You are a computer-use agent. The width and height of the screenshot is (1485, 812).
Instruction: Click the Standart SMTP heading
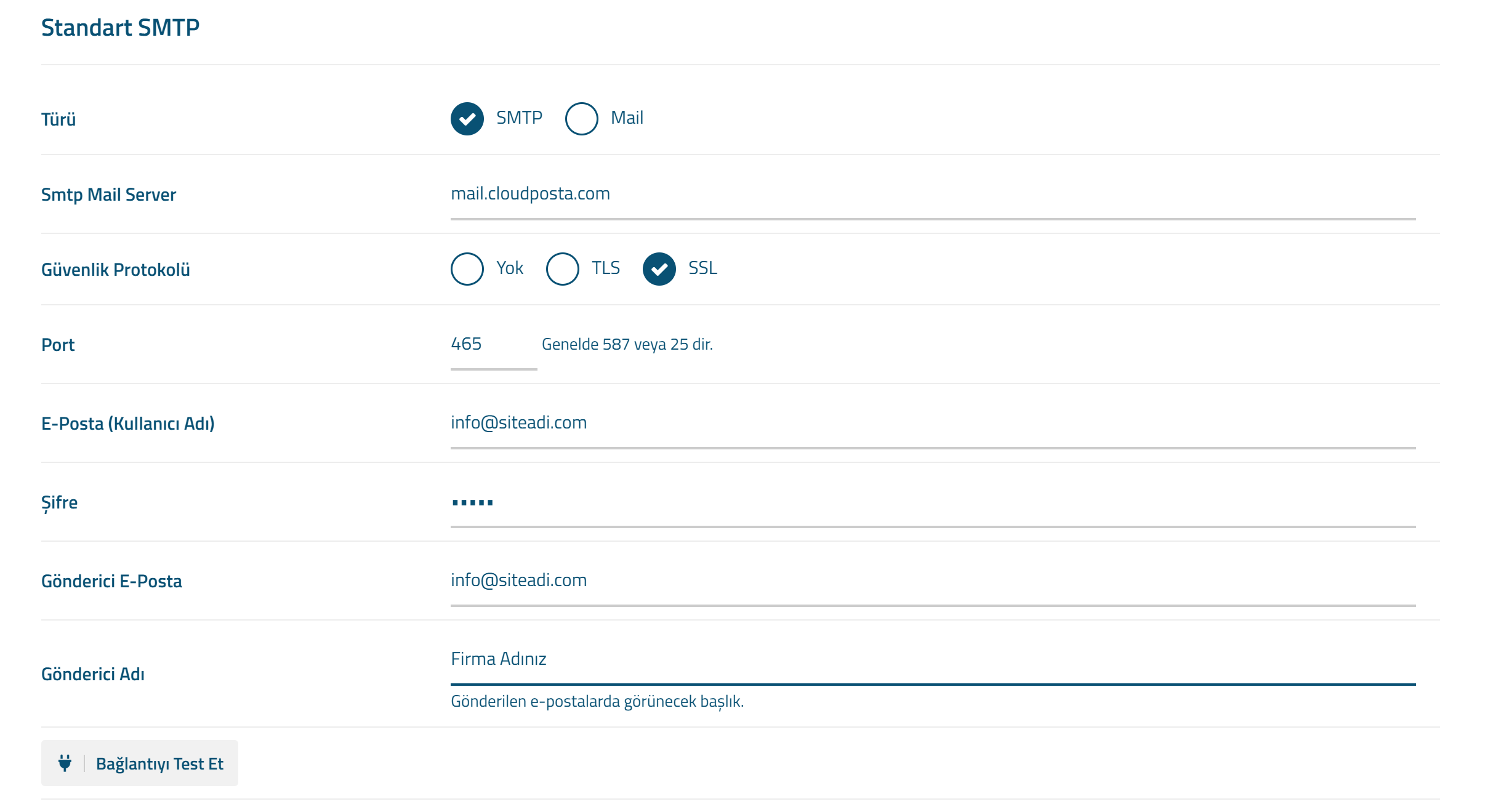pos(121,26)
